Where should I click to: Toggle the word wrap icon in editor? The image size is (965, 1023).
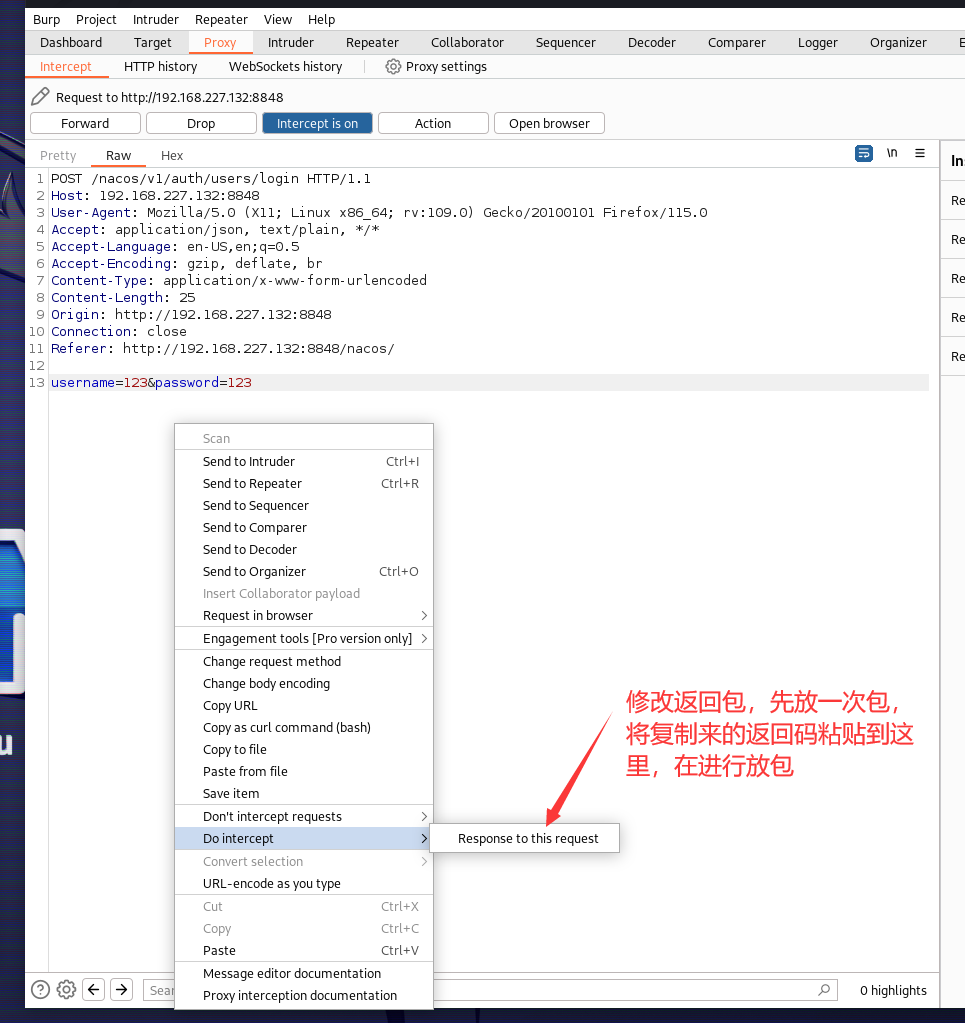click(863, 153)
